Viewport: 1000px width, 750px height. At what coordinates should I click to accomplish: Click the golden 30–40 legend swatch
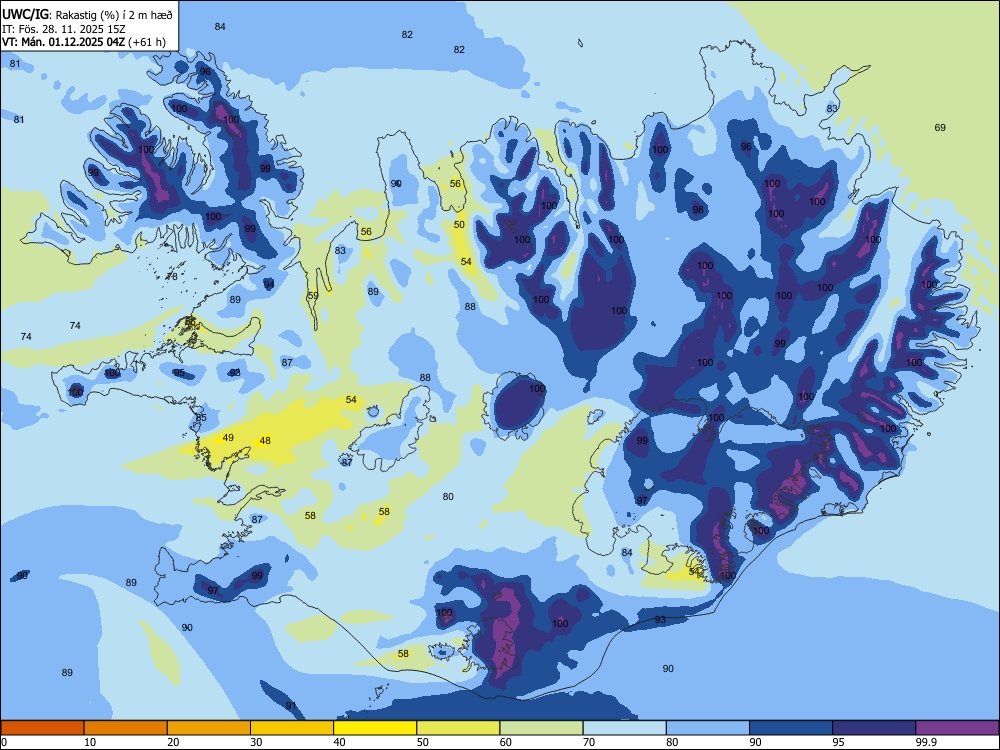(292, 728)
